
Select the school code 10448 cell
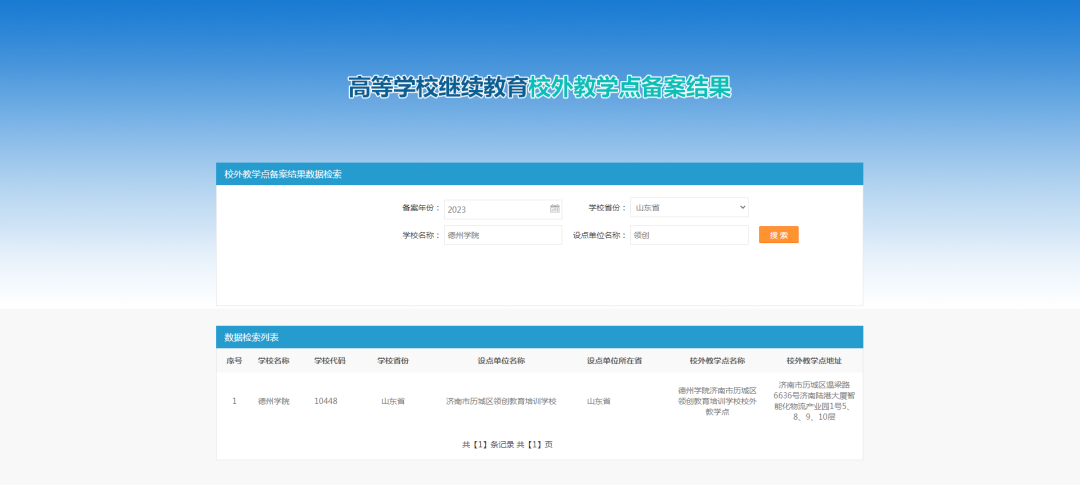pos(326,401)
